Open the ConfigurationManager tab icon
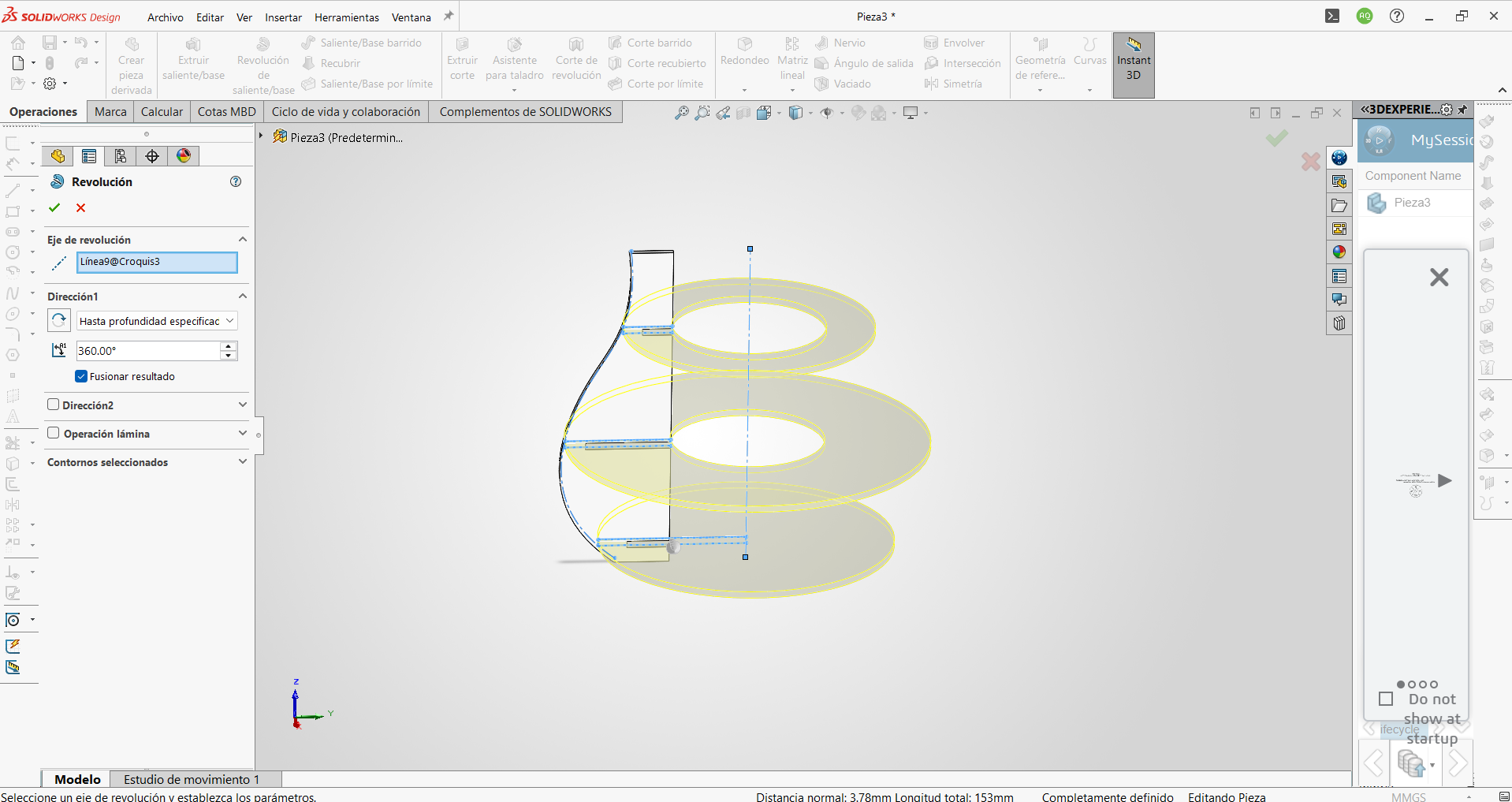 click(x=121, y=156)
